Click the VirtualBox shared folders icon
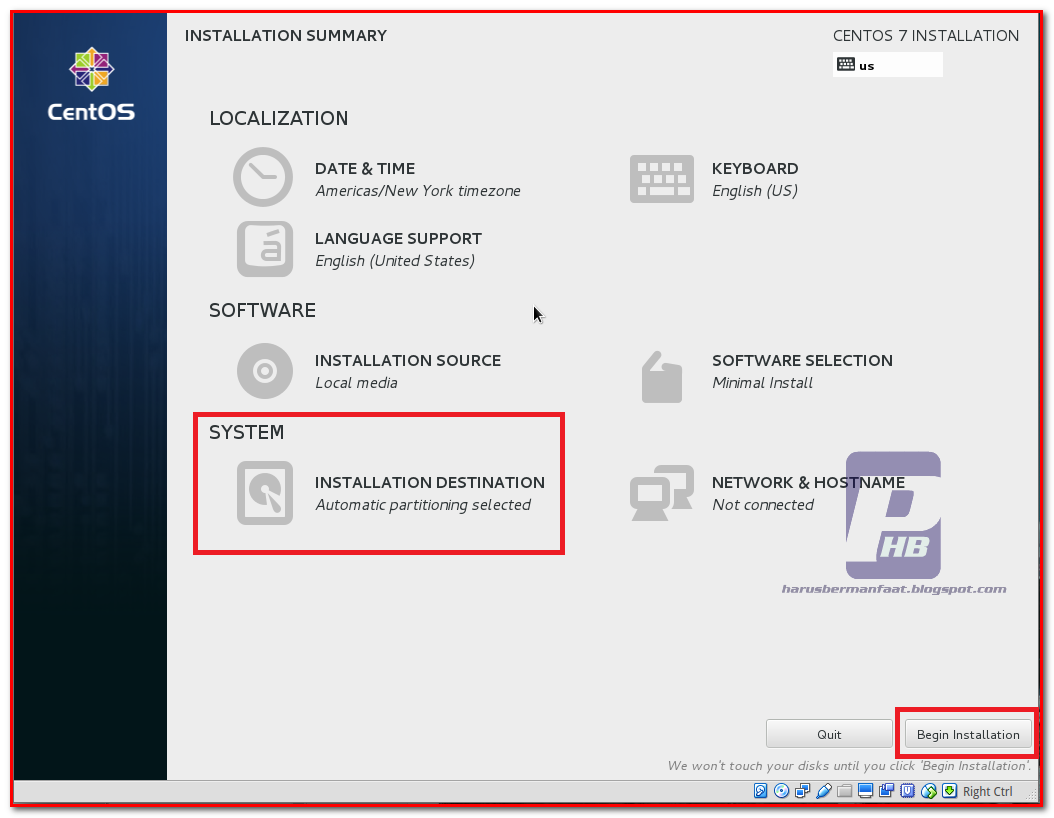Viewport: 1054px width, 818px height. pyautogui.click(x=844, y=791)
